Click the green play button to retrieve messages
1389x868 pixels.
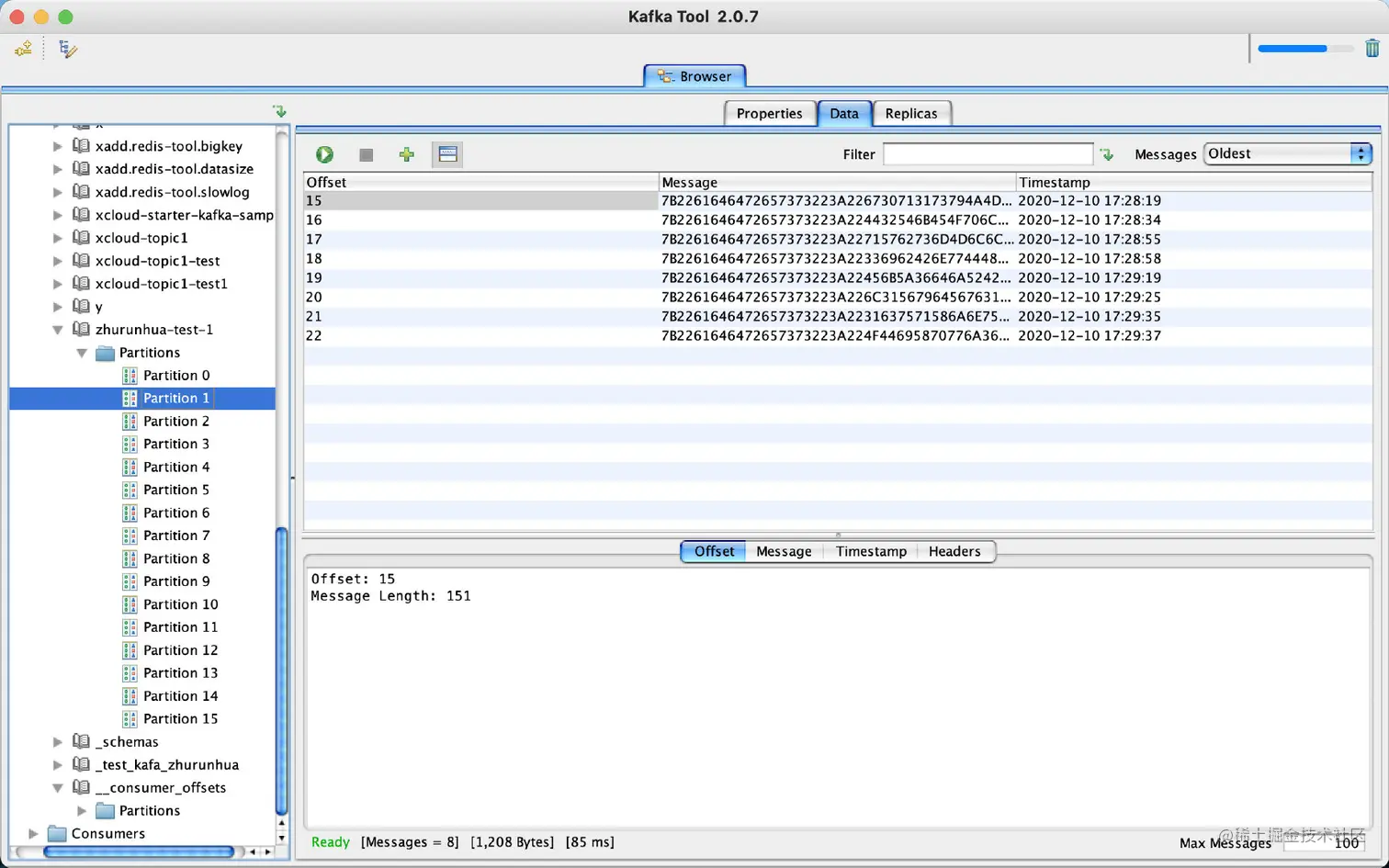(x=324, y=154)
